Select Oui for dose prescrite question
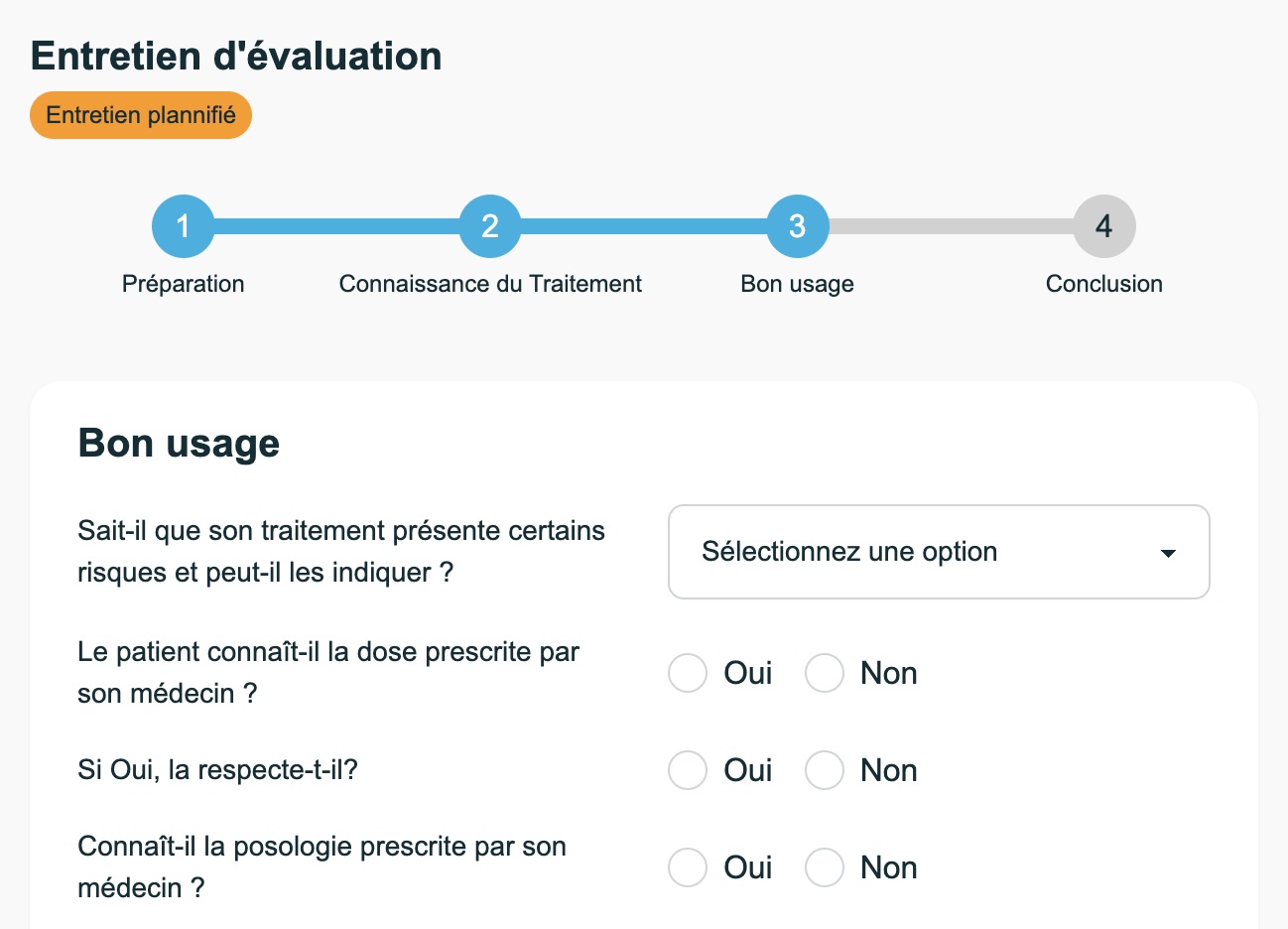The image size is (1288, 929). click(x=687, y=673)
